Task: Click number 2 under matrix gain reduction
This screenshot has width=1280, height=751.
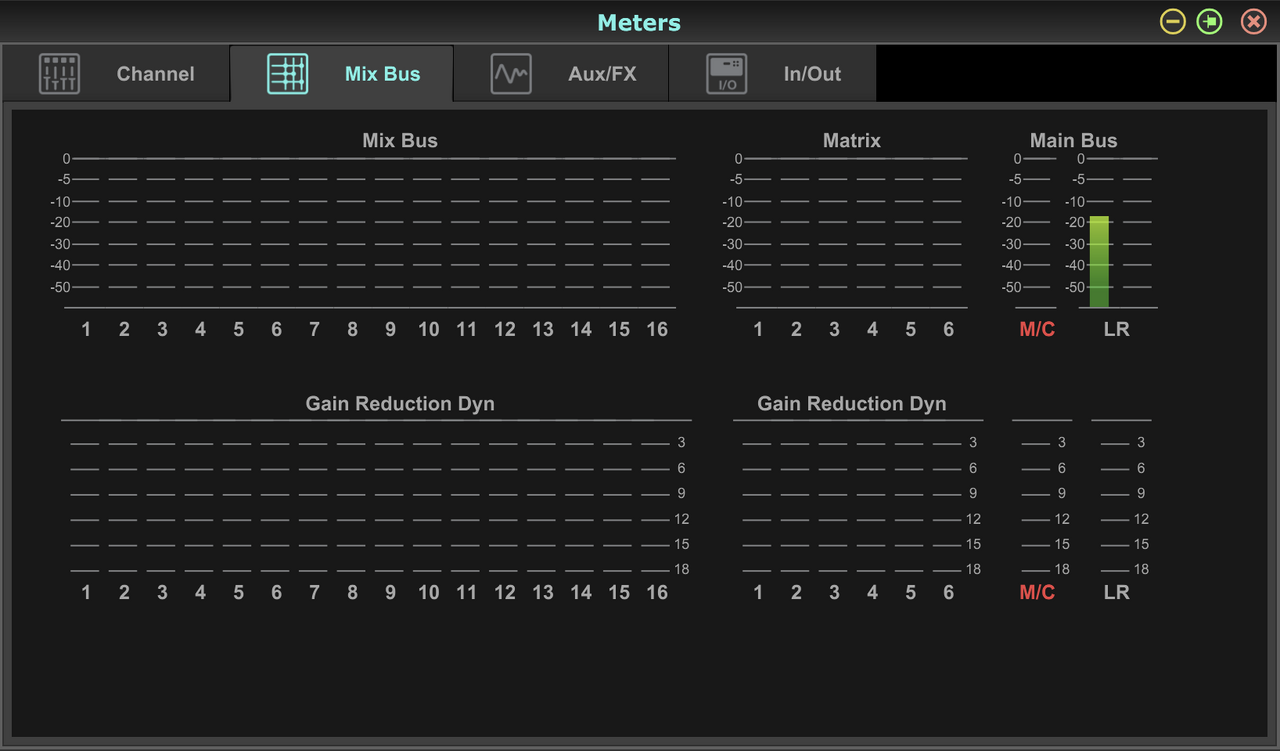Action: 796,592
